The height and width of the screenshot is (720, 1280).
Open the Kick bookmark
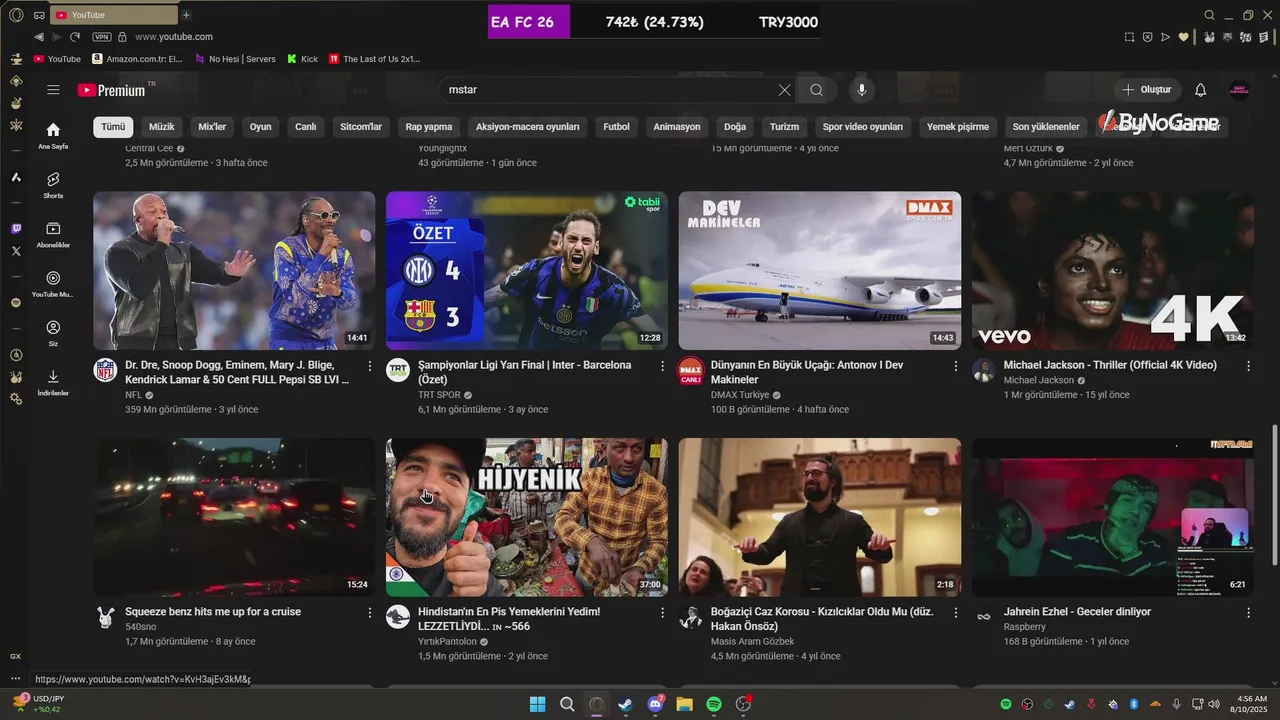302,59
